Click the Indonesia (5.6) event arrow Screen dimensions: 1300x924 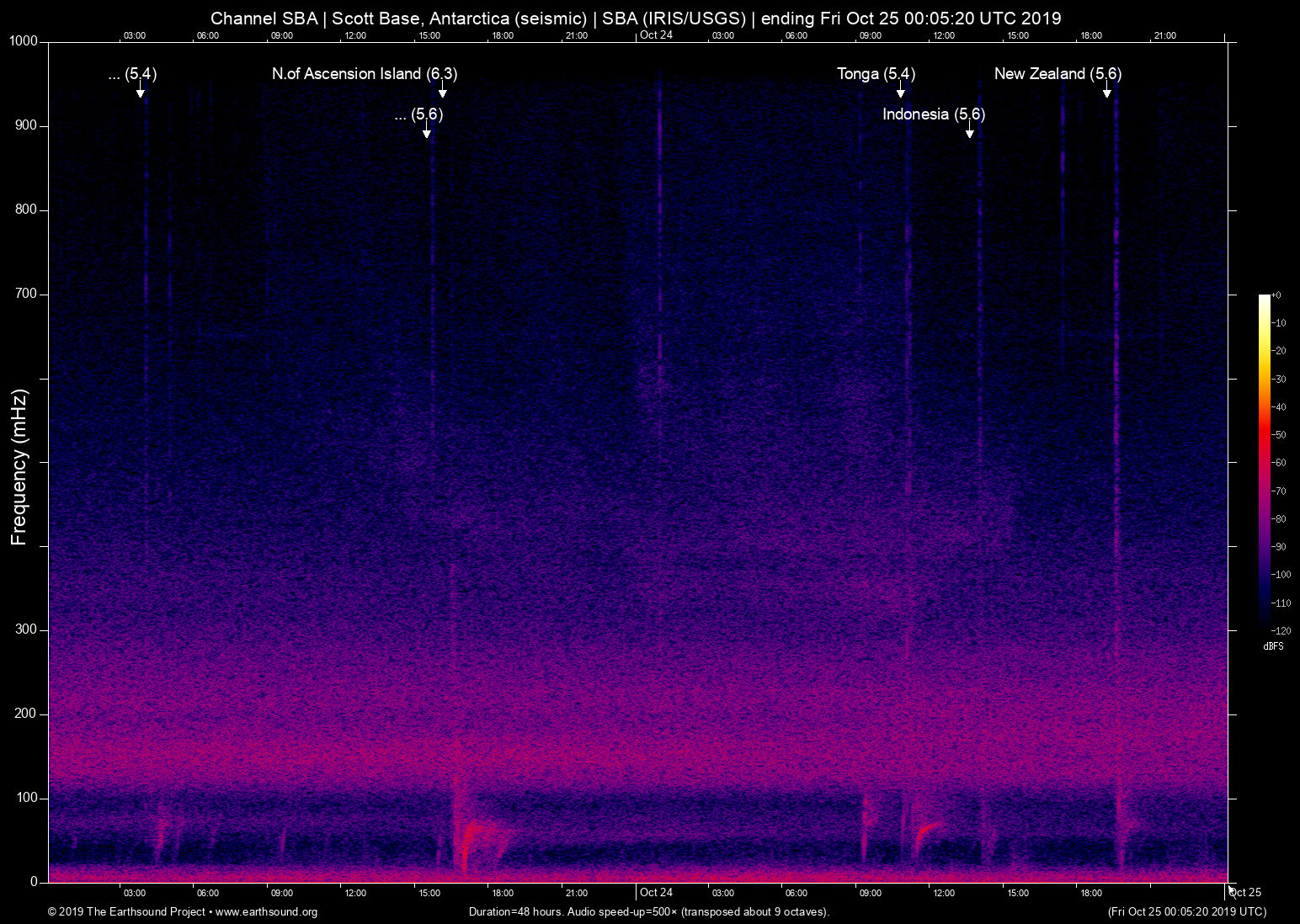pos(969,132)
